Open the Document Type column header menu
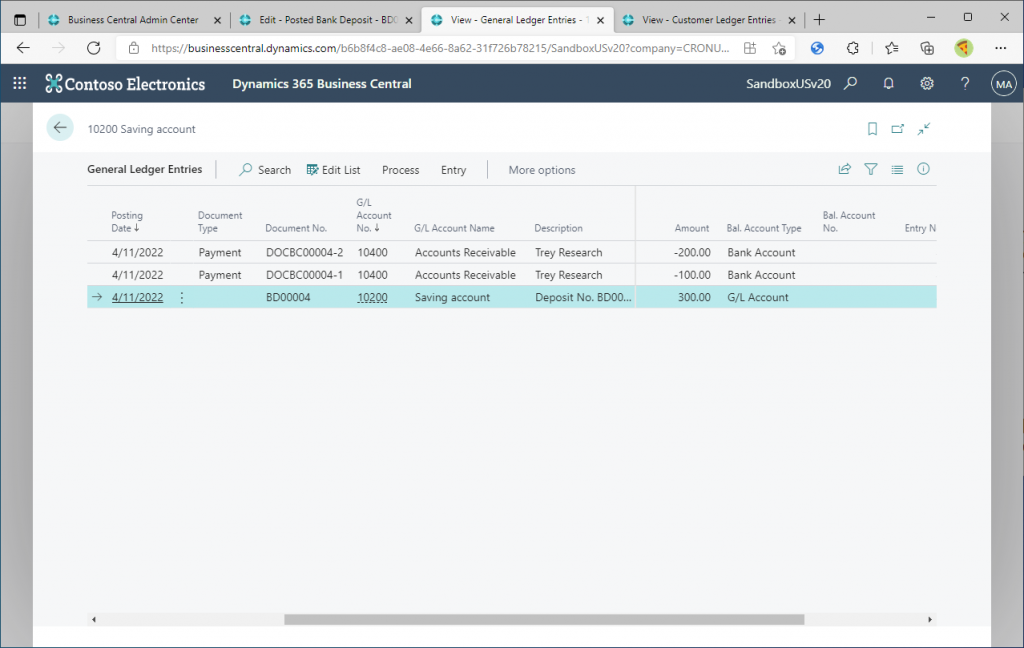 tap(219, 221)
